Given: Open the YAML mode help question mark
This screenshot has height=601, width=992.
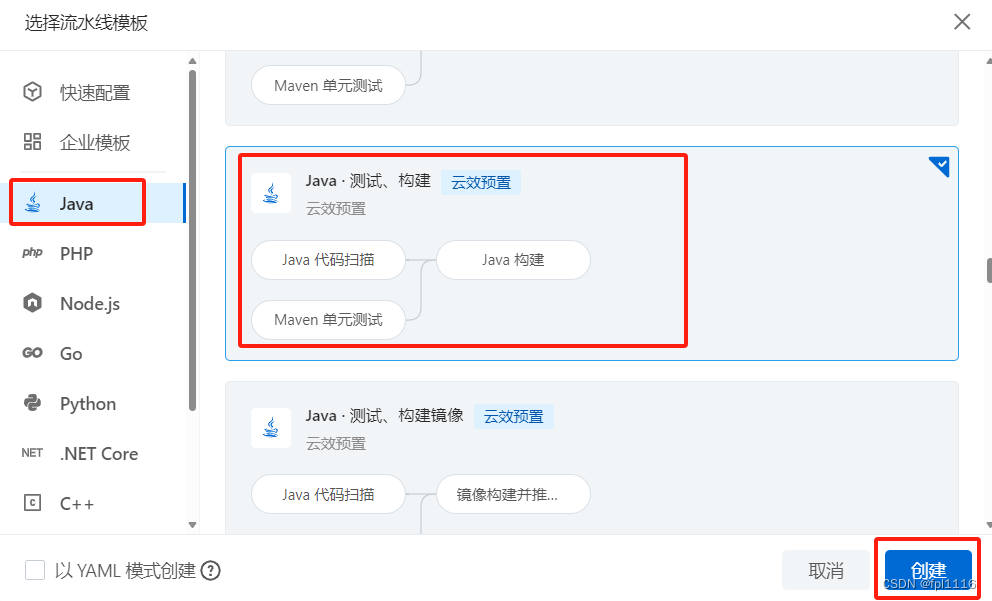Looking at the screenshot, I should (210, 569).
